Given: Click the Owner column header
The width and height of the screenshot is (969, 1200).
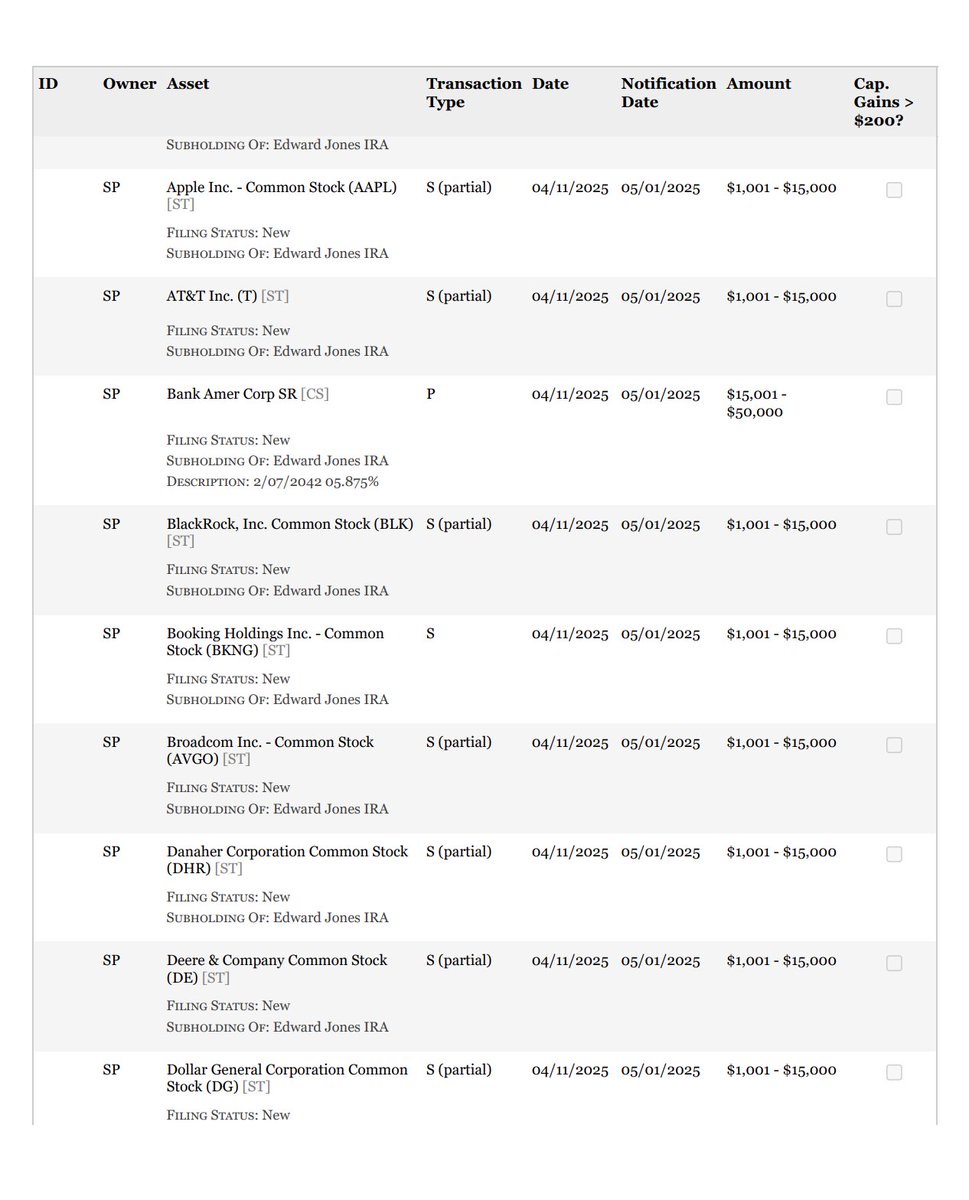Looking at the screenshot, I should (129, 84).
